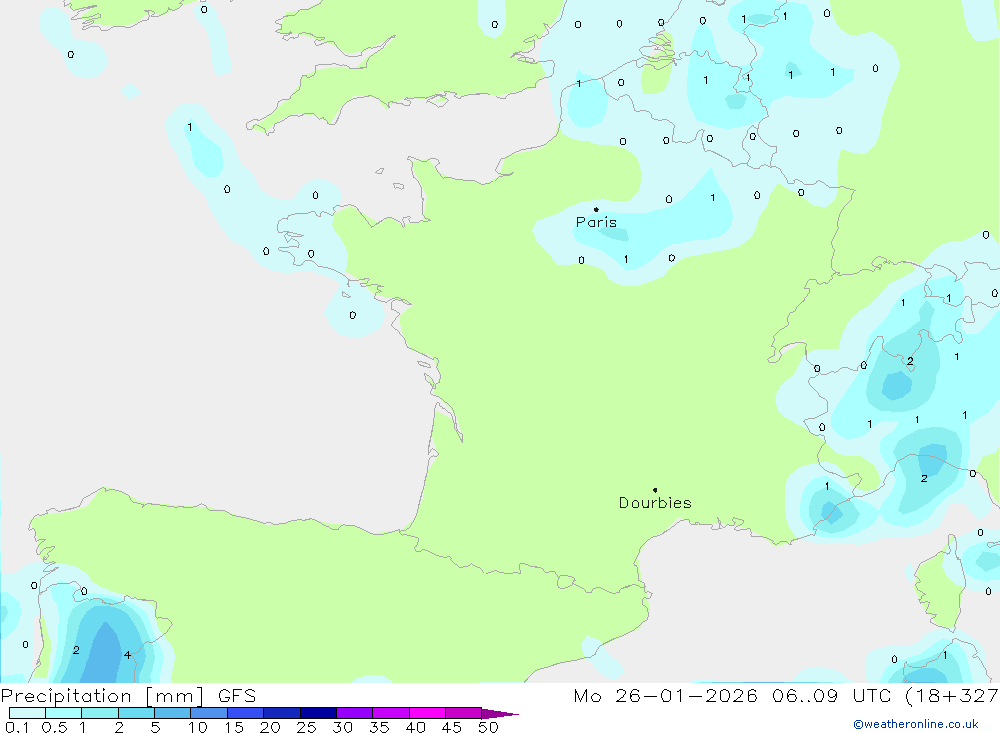Pick the 1–2 mm legend swatch
The width and height of the screenshot is (1000, 733).
(100, 713)
